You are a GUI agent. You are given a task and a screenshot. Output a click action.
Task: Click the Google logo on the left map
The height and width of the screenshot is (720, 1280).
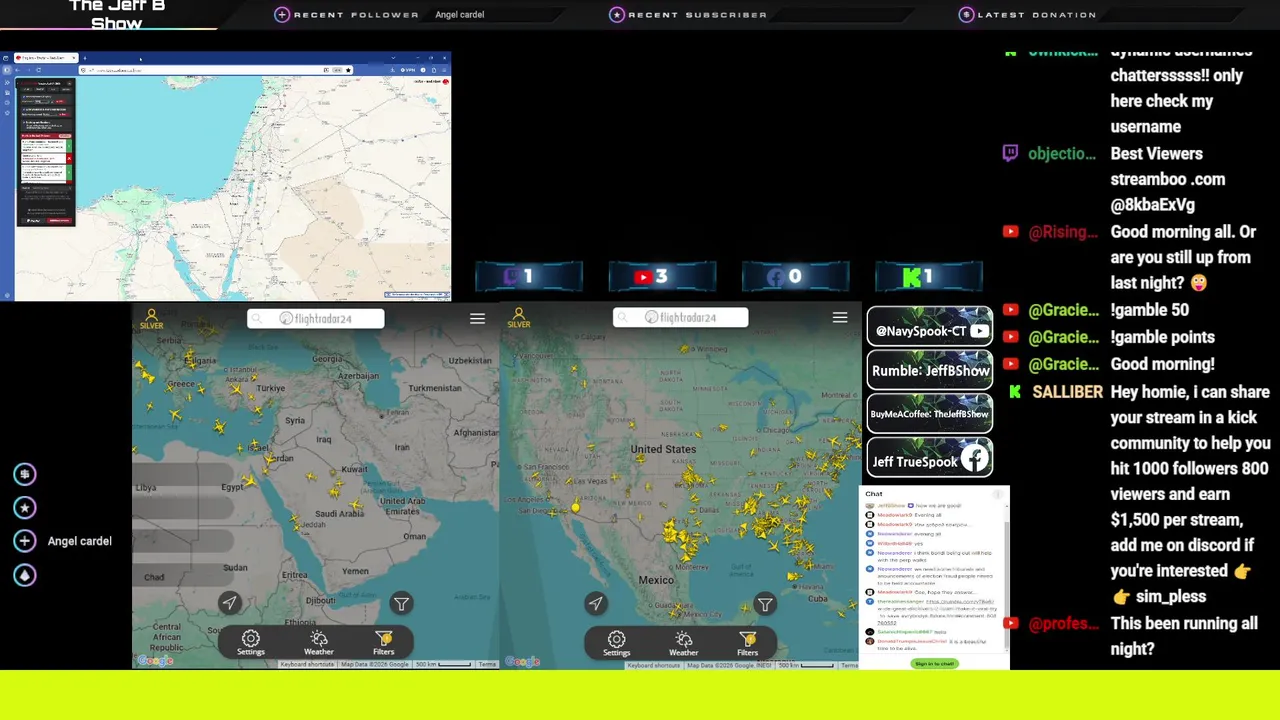coord(155,661)
